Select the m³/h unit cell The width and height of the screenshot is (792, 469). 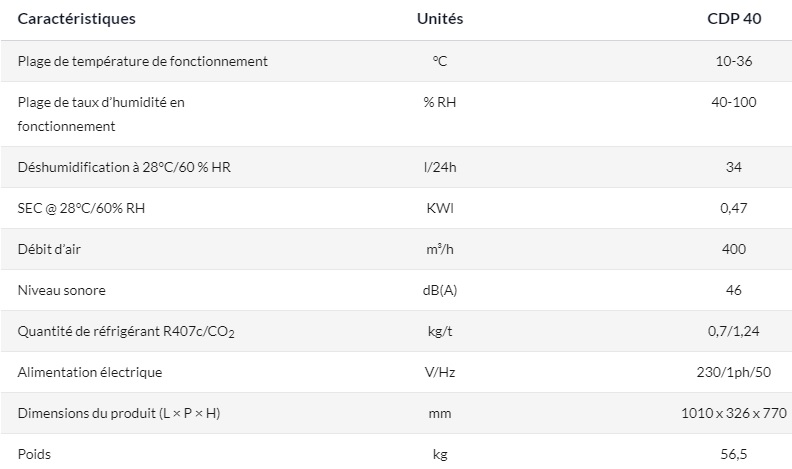pos(439,249)
